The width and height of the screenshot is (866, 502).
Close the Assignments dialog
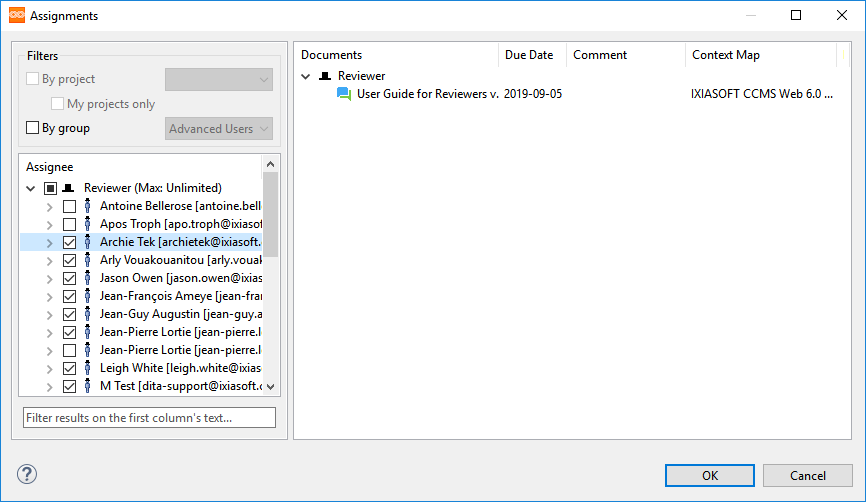click(842, 15)
